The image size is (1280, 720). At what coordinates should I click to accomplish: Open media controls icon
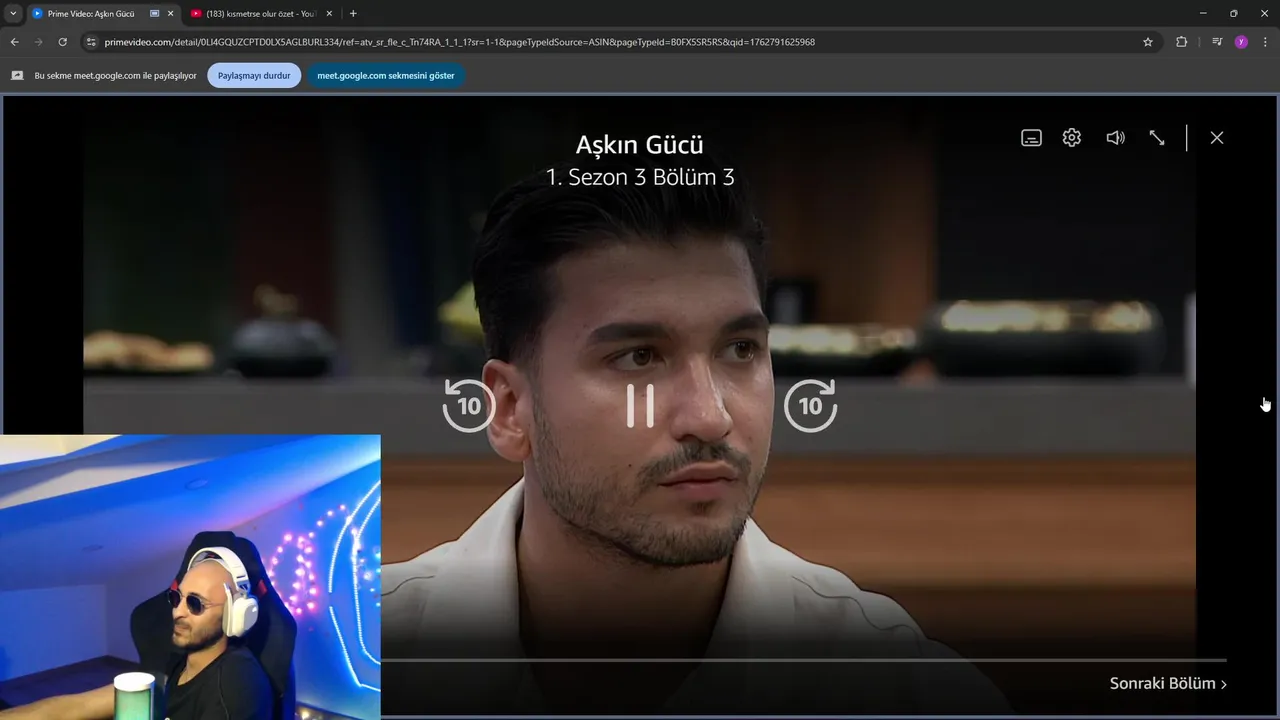coord(1217,42)
